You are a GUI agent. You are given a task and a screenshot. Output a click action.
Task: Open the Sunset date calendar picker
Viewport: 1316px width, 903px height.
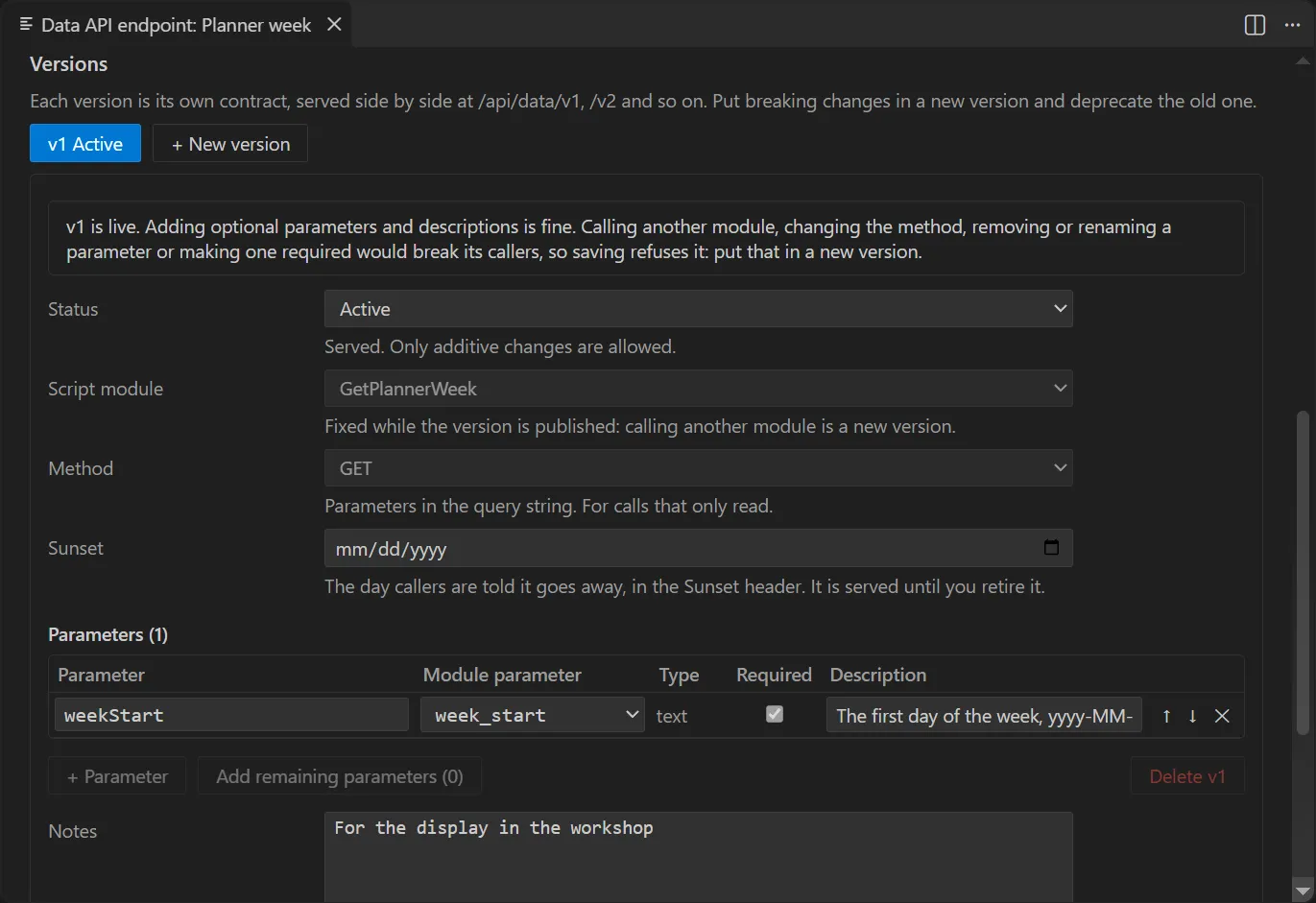pyautogui.click(x=1051, y=547)
